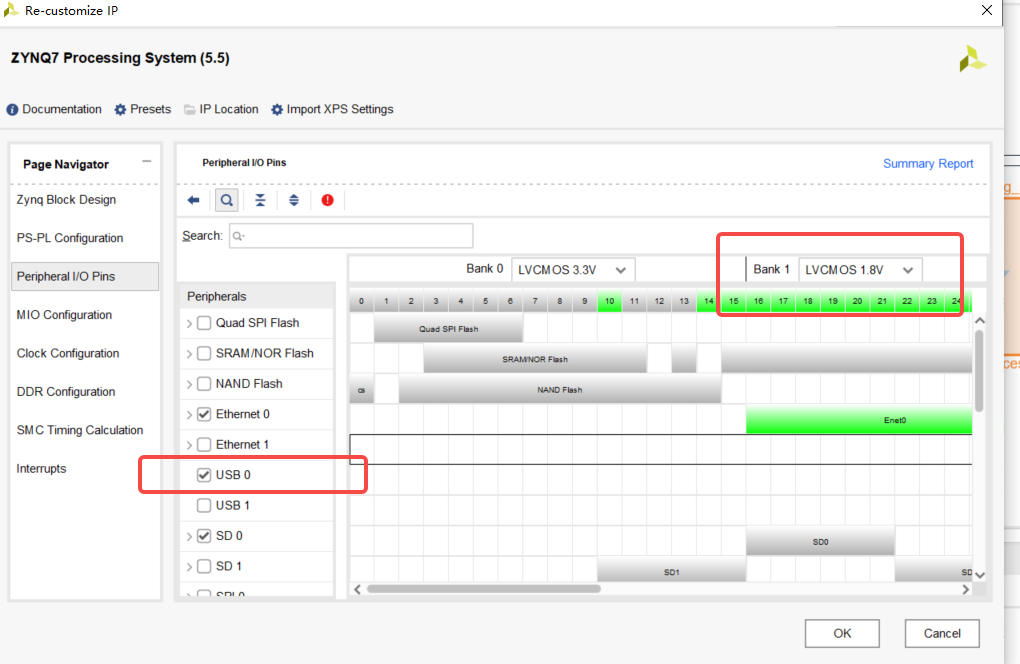The height and width of the screenshot is (664, 1020).
Task: Click the Documentation info icon
Action: point(12,110)
